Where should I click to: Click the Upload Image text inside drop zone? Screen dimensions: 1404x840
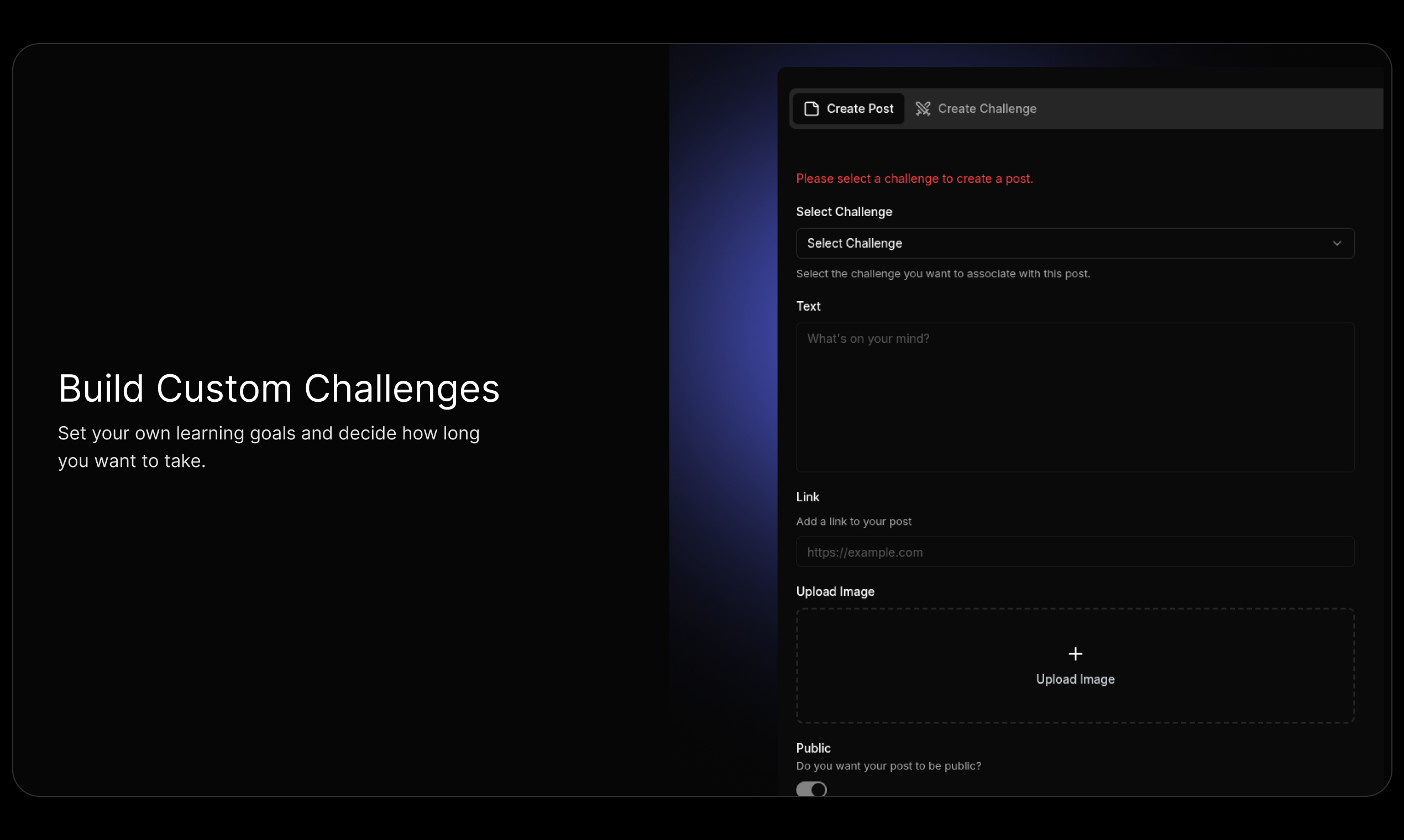(1075, 679)
